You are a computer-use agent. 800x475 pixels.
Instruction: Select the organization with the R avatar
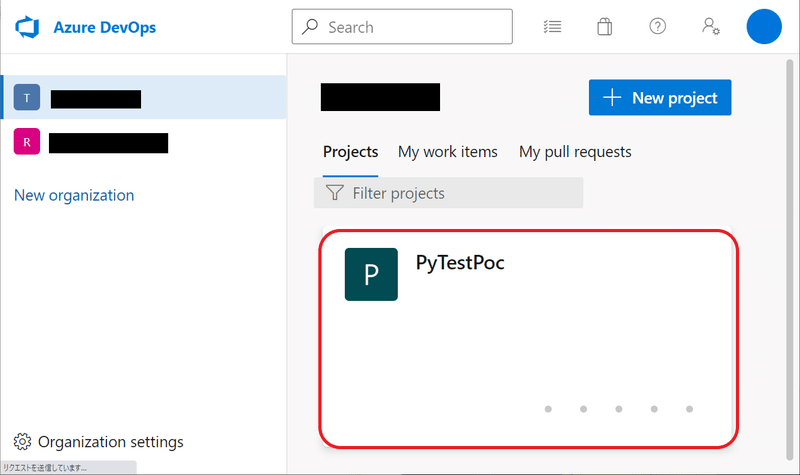[143, 142]
